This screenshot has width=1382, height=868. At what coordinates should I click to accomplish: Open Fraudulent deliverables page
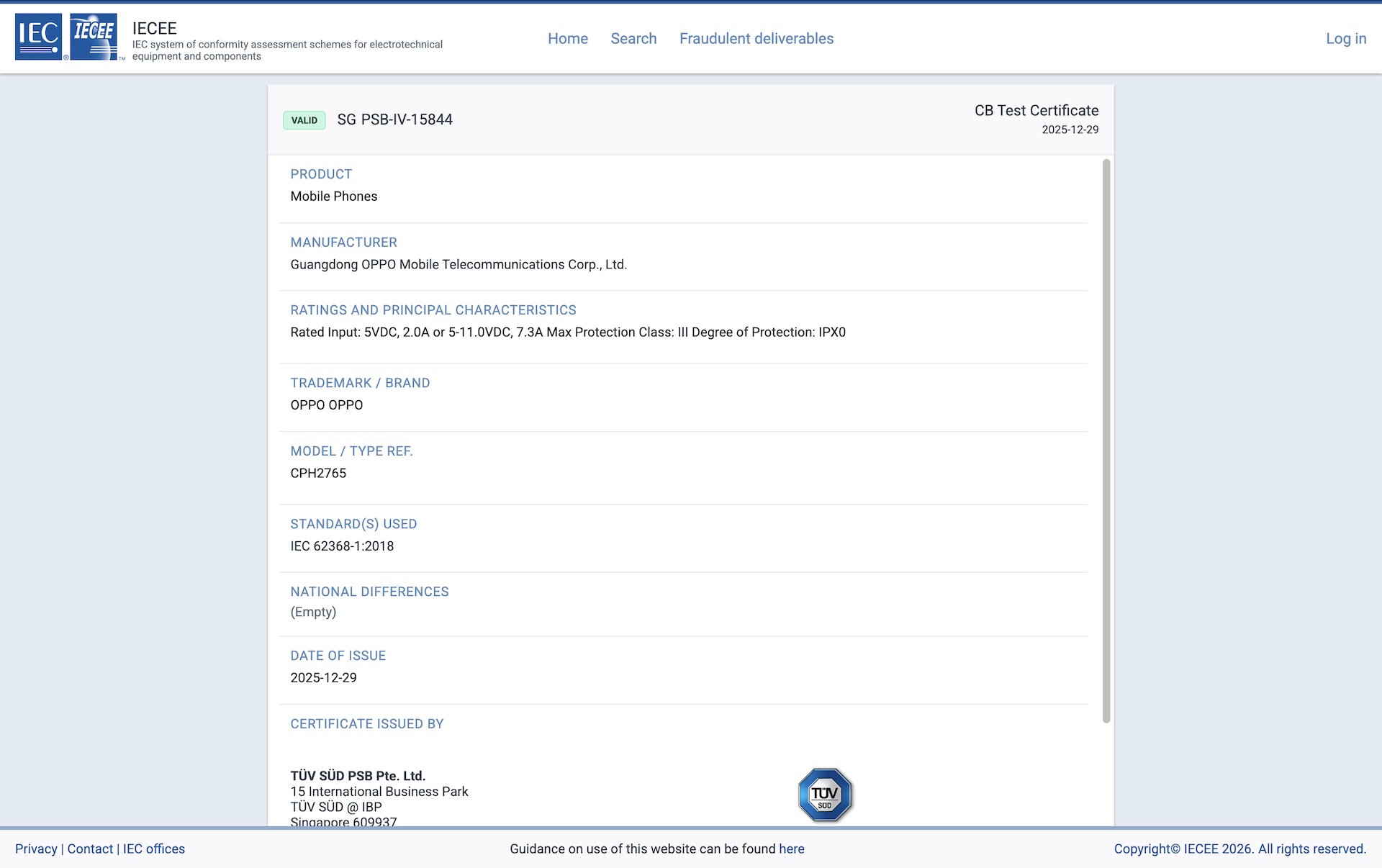756,39
